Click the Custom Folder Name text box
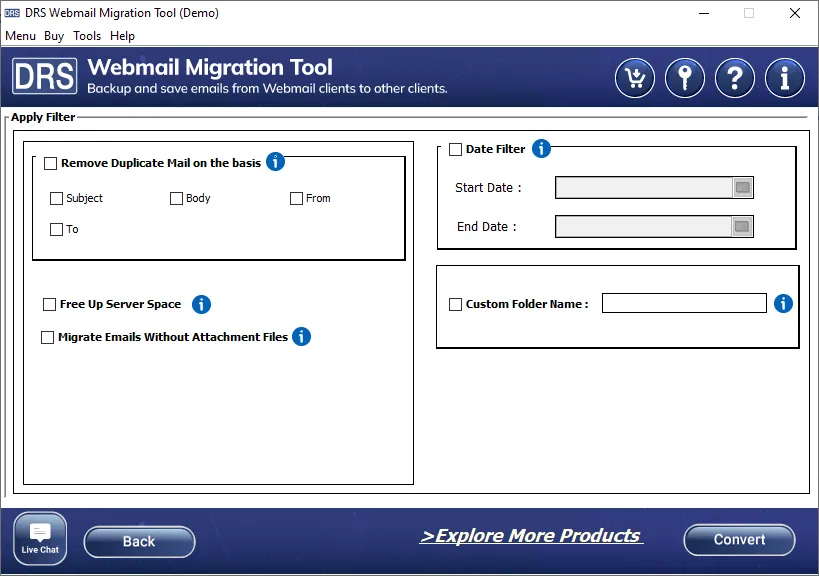This screenshot has height=576, width=819. (684, 303)
